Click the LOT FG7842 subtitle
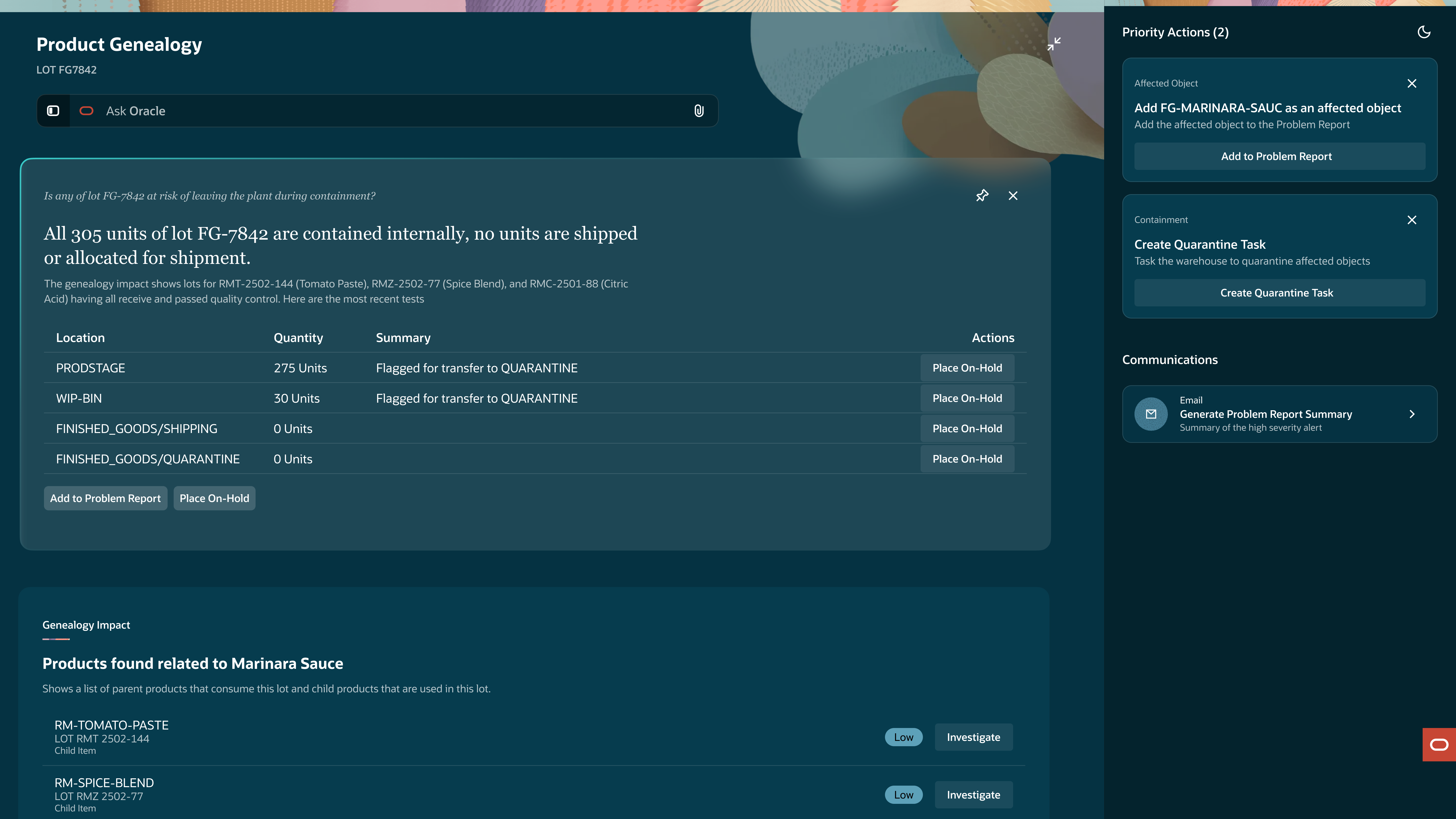 [x=67, y=70]
